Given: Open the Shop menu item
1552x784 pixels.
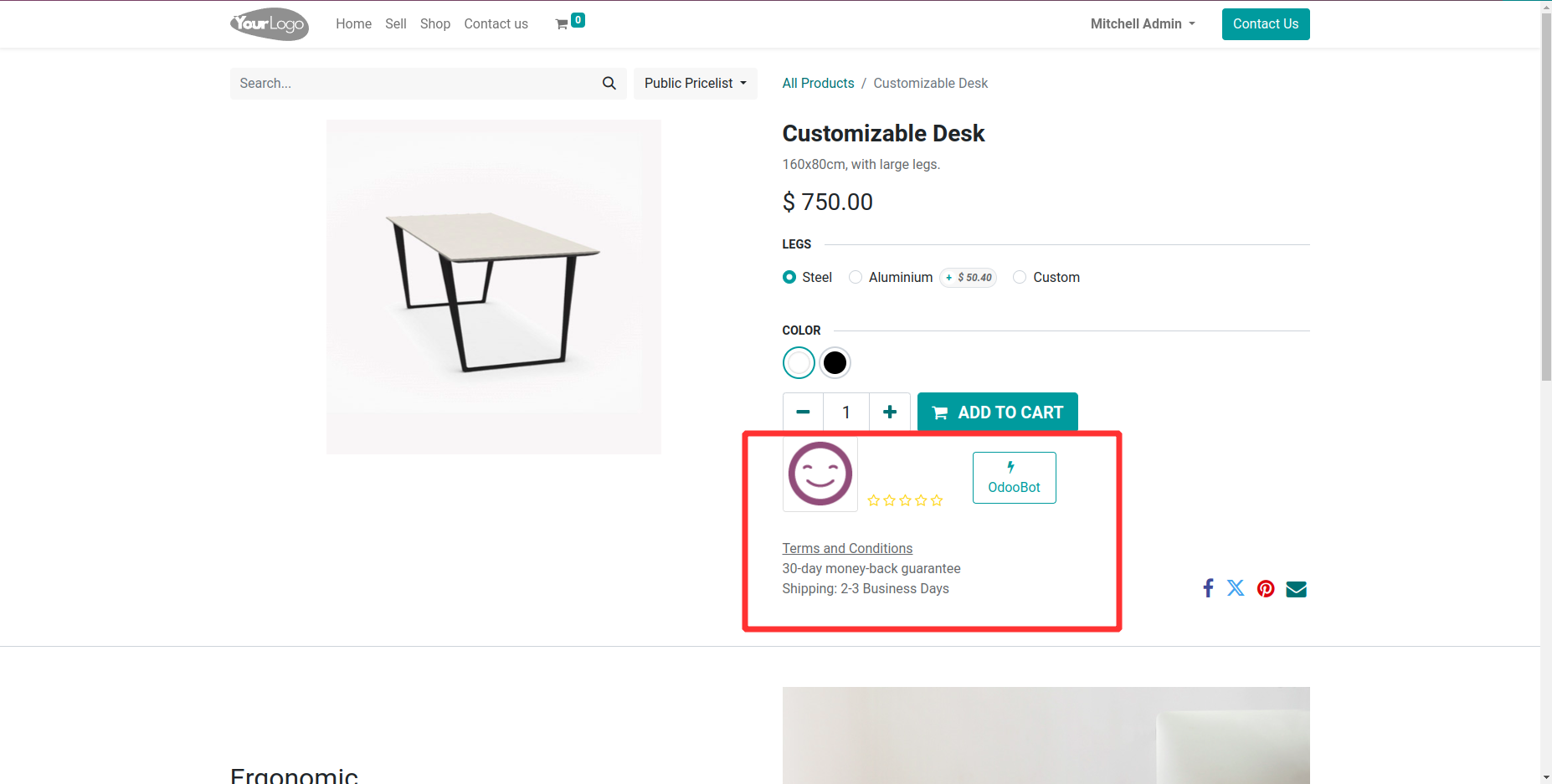Looking at the screenshot, I should (x=435, y=24).
